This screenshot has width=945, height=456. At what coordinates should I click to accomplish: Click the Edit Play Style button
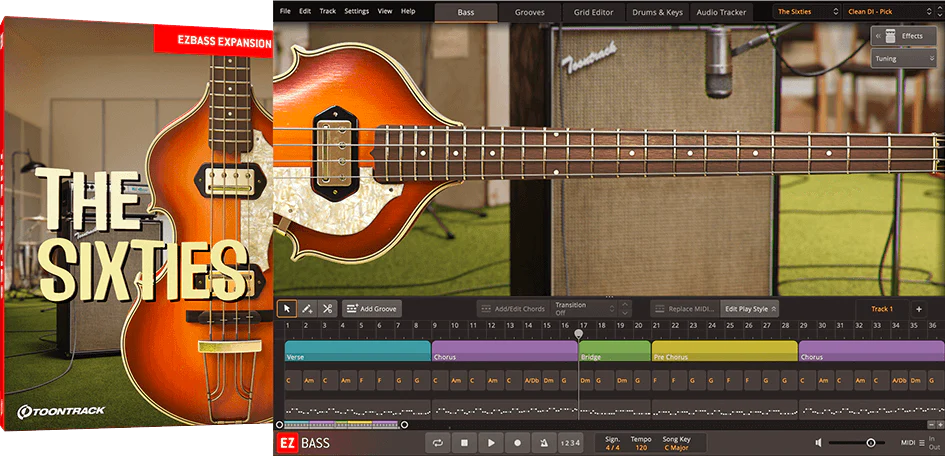point(750,309)
